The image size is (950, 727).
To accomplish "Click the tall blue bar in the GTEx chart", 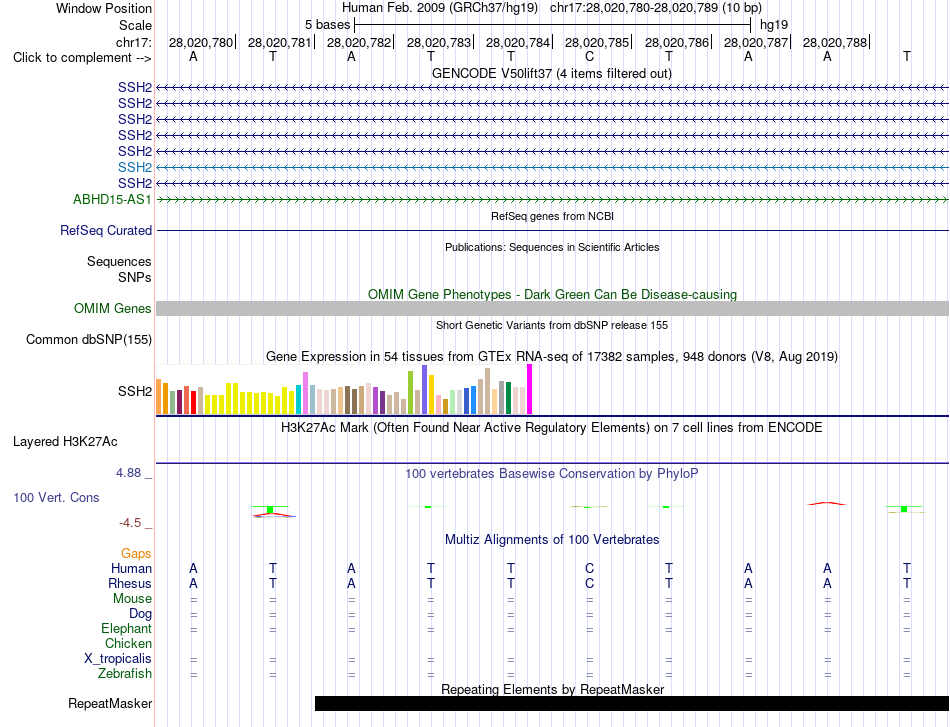I will (425, 390).
